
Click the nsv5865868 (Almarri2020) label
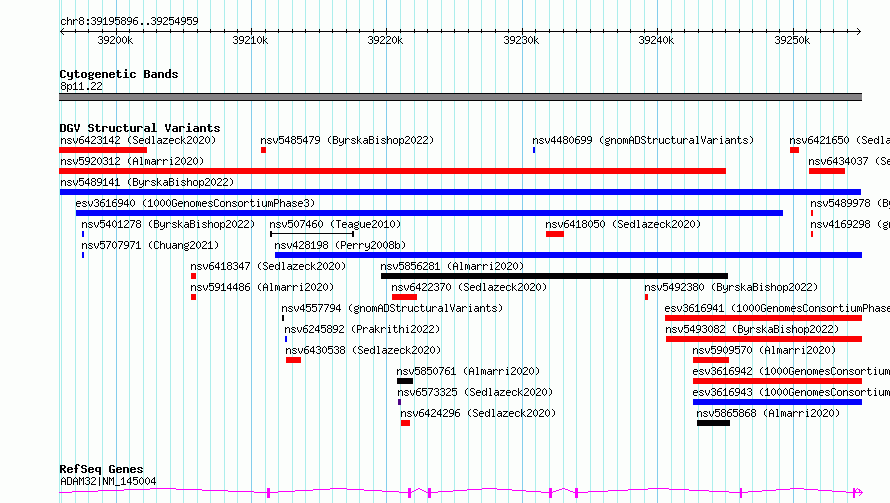768,413
